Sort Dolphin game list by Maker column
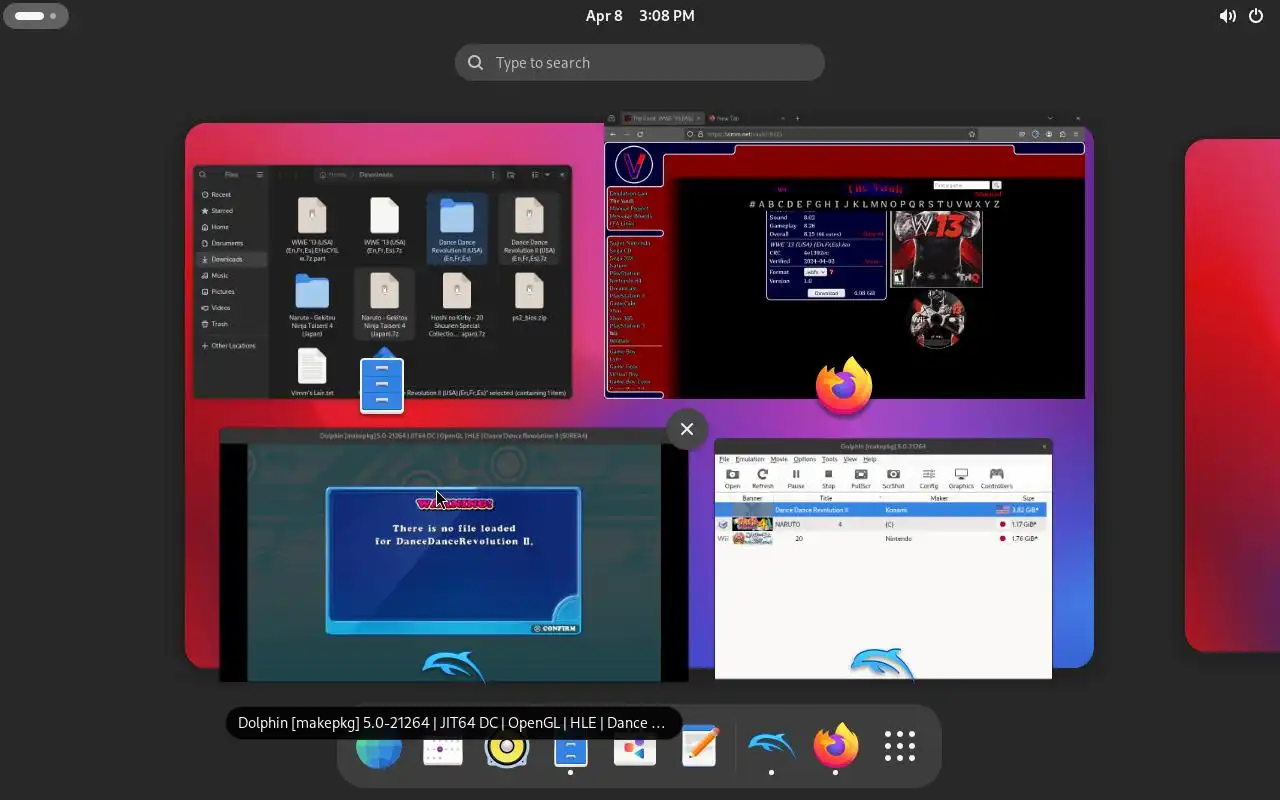 938,497
